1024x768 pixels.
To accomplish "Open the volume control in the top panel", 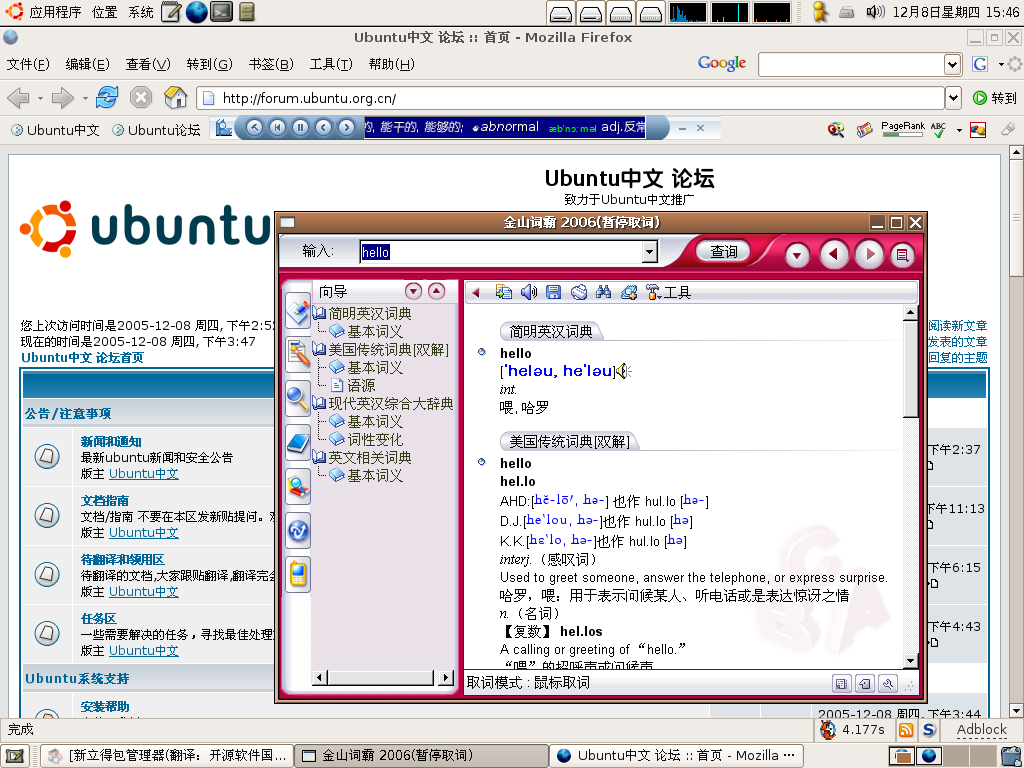I will tap(875, 12).
